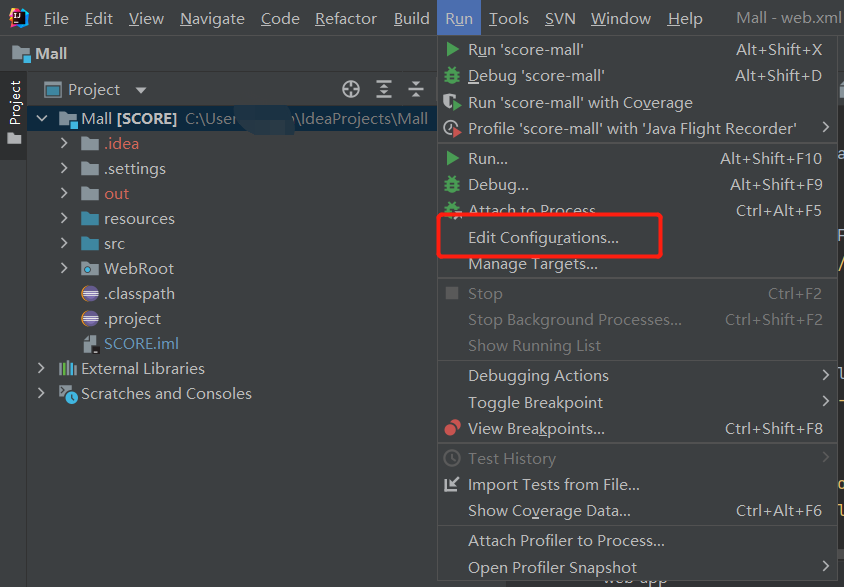Click the green Run 'score-mall' play icon
The height and width of the screenshot is (587, 844).
452,49
